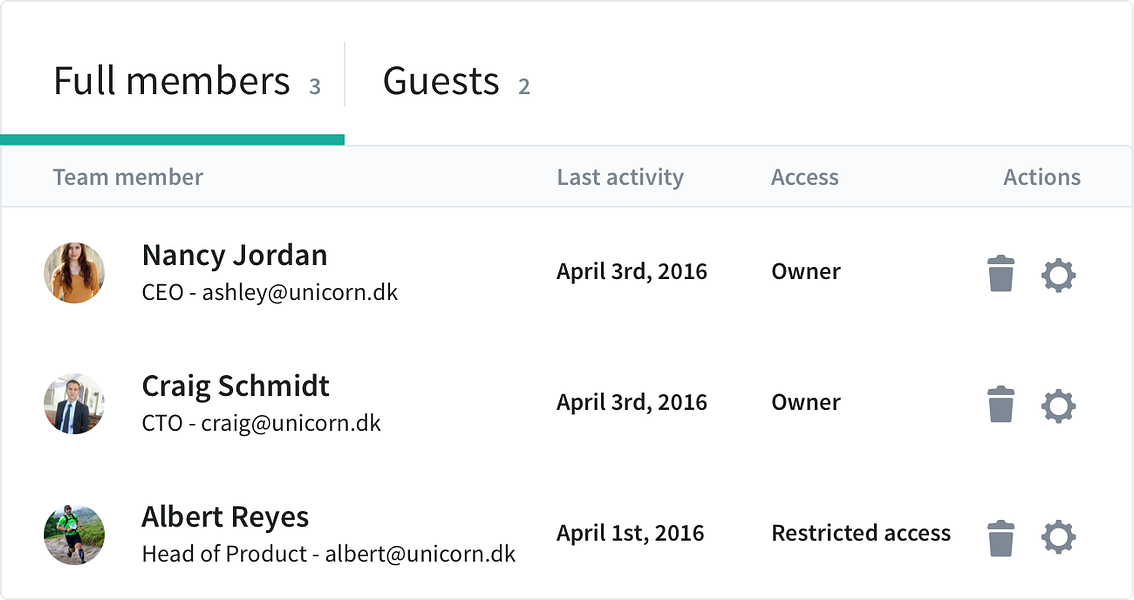This screenshot has height=600, width=1134.
Task: Open gear settings for Albert Reyes
Action: coord(1059,537)
